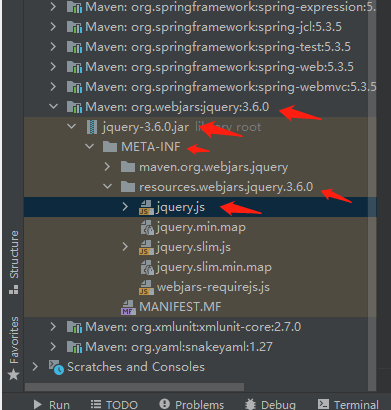
Task: Expand the snakeyaml:1.27 library node
Action: coord(53,347)
